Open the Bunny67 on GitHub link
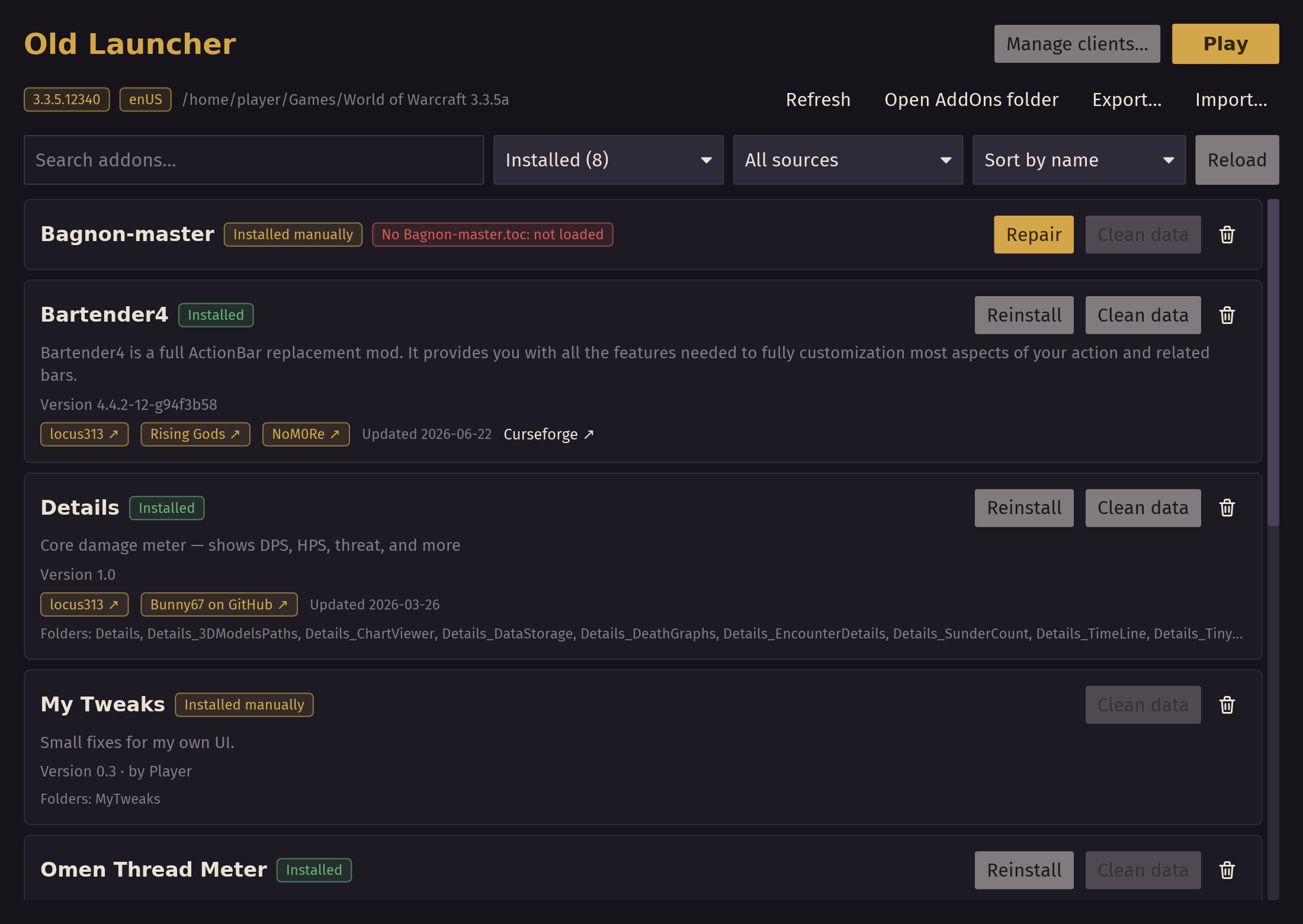The image size is (1303, 924). (219, 605)
